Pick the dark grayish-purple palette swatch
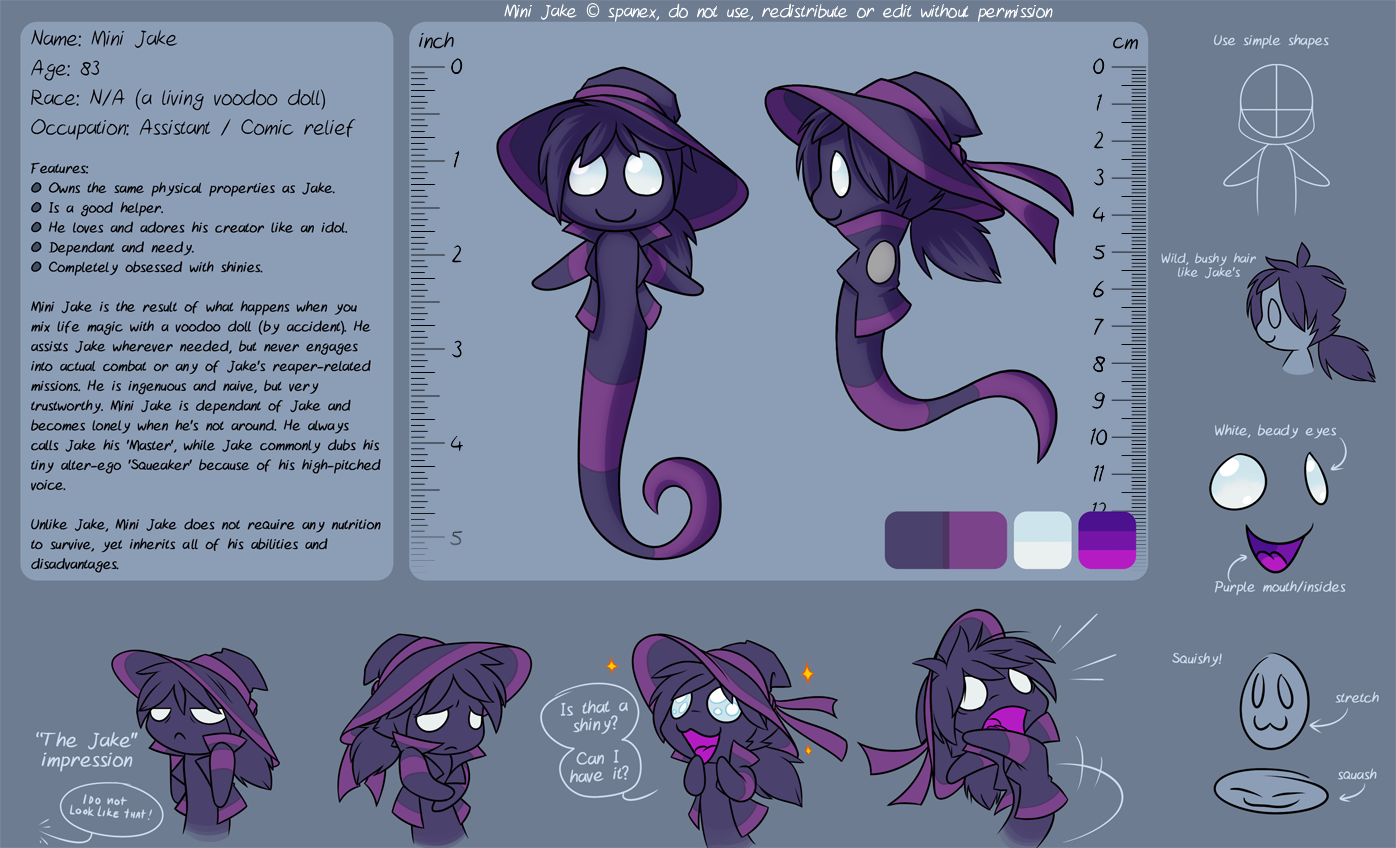Image resolution: width=1396 pixels, height=848 pixels. (915, 540)
